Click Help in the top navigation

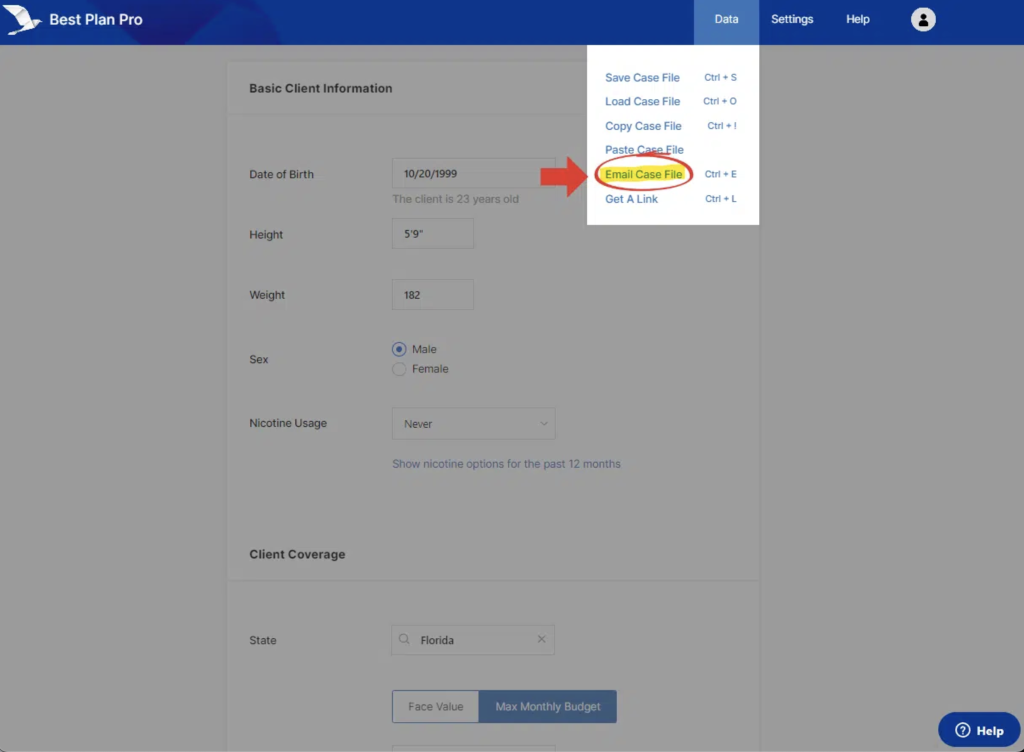pyautogui.click(x=857, y=20)
